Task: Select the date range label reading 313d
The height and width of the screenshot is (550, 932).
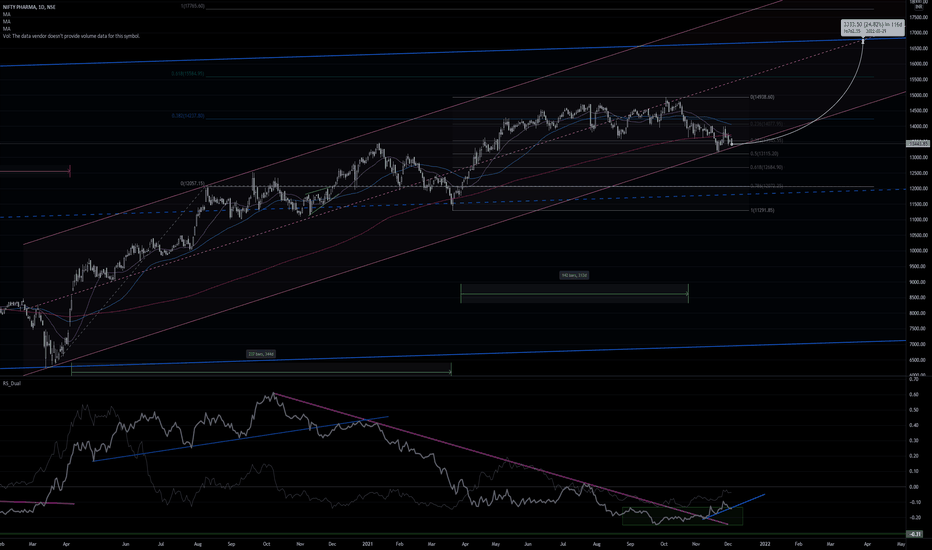Action: pos(574,275)
